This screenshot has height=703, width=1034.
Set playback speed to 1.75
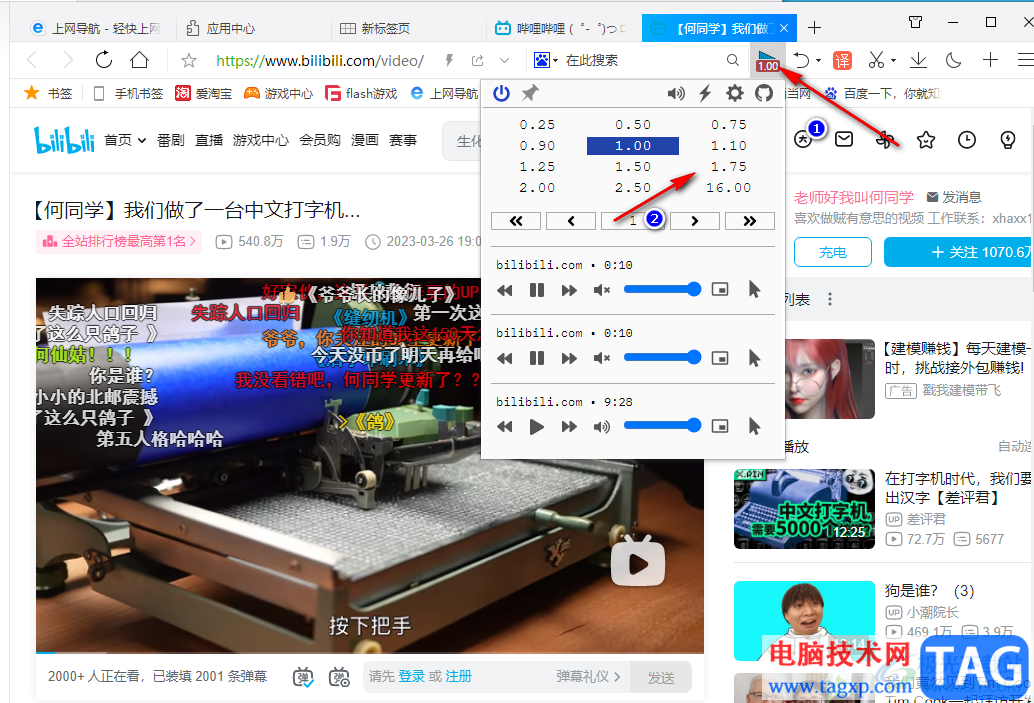click(x=729, y=167)
